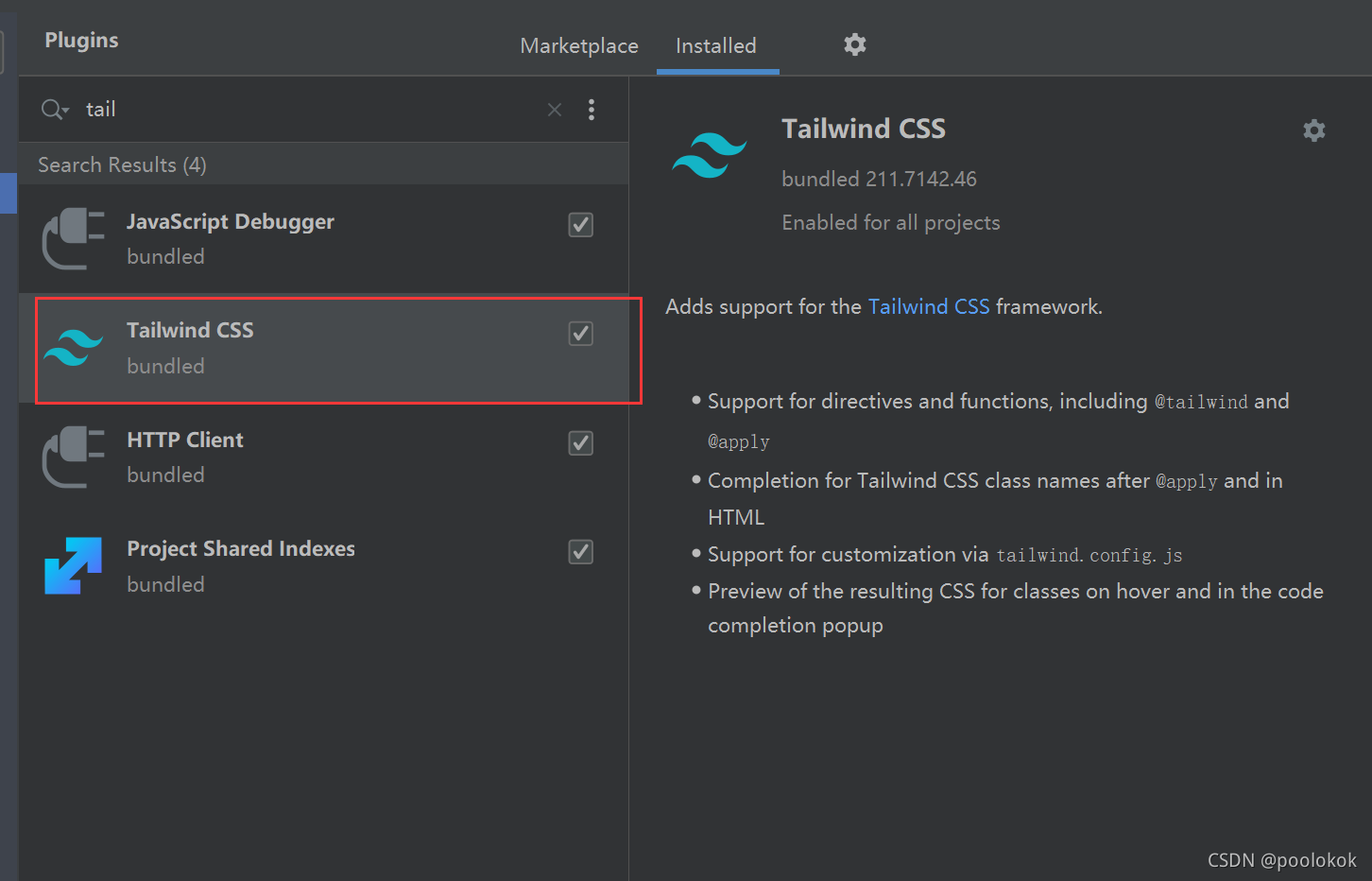Viewport: 1372px width, 881px height.
Task: Uncheck Project Shared Indexes plugin
Action: (580, 551)
